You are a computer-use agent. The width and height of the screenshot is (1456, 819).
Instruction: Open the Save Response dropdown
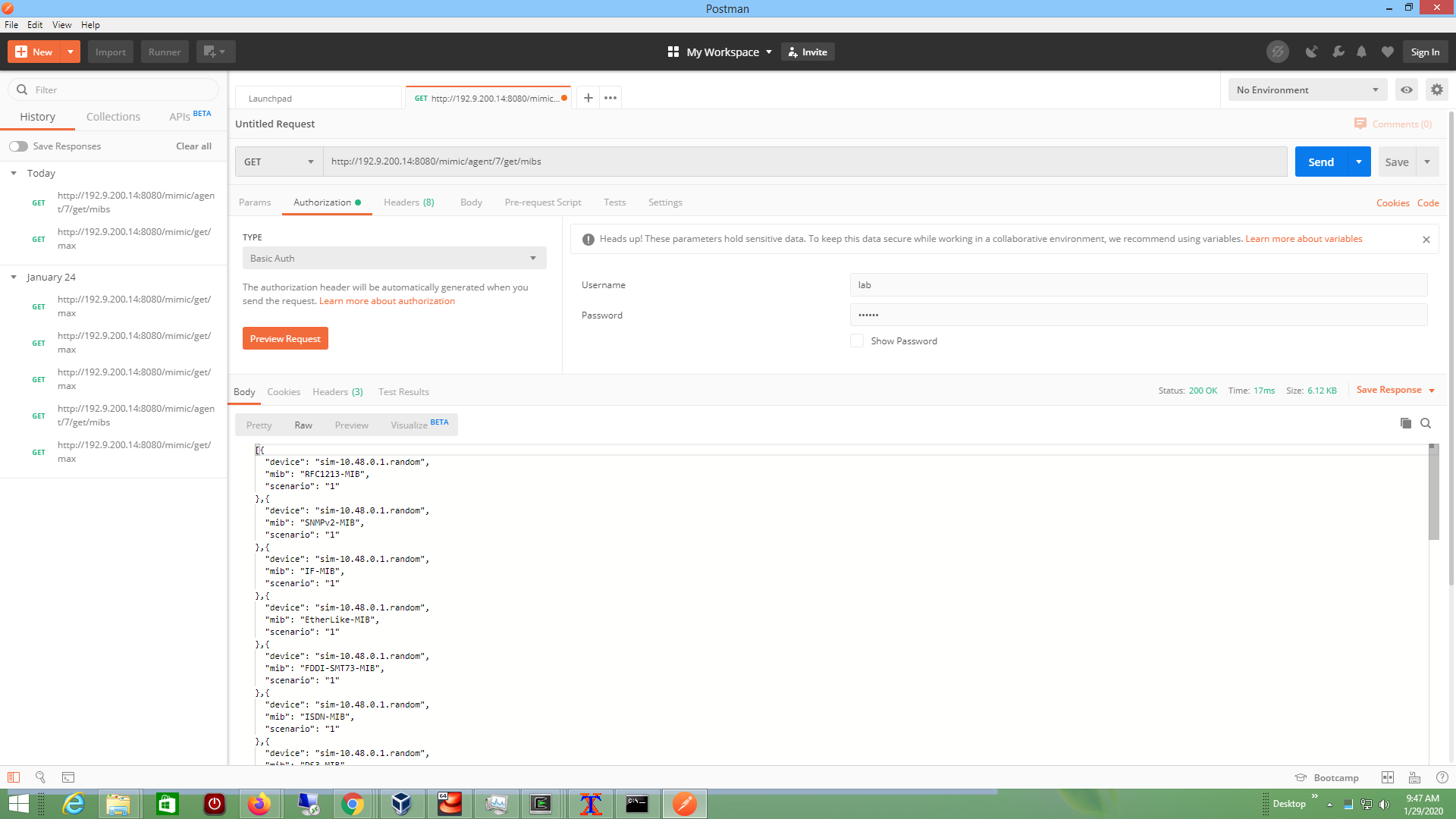pyautogui.click(x=1395, y=390)
